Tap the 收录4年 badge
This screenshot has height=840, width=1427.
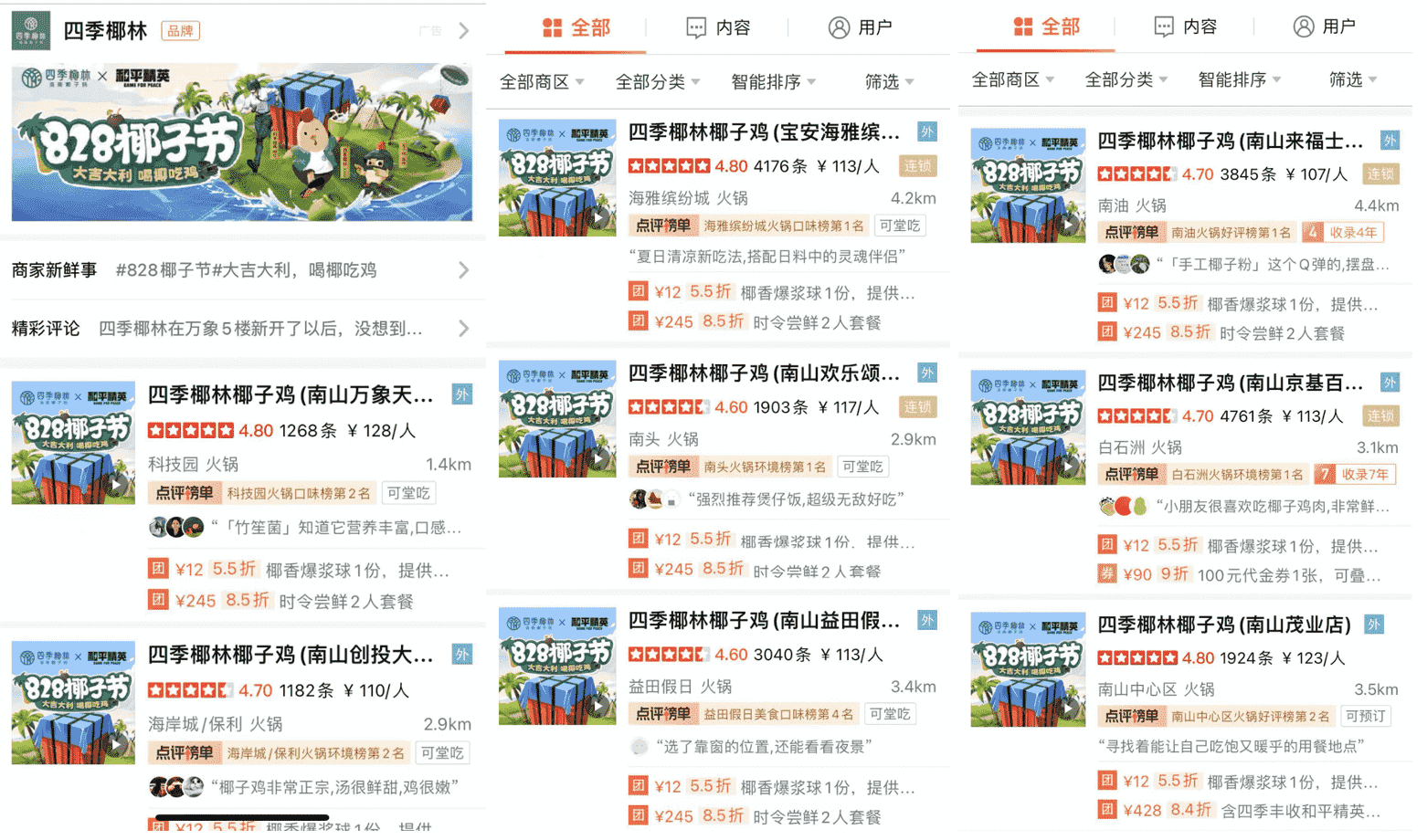click(x=1343, y=233)
